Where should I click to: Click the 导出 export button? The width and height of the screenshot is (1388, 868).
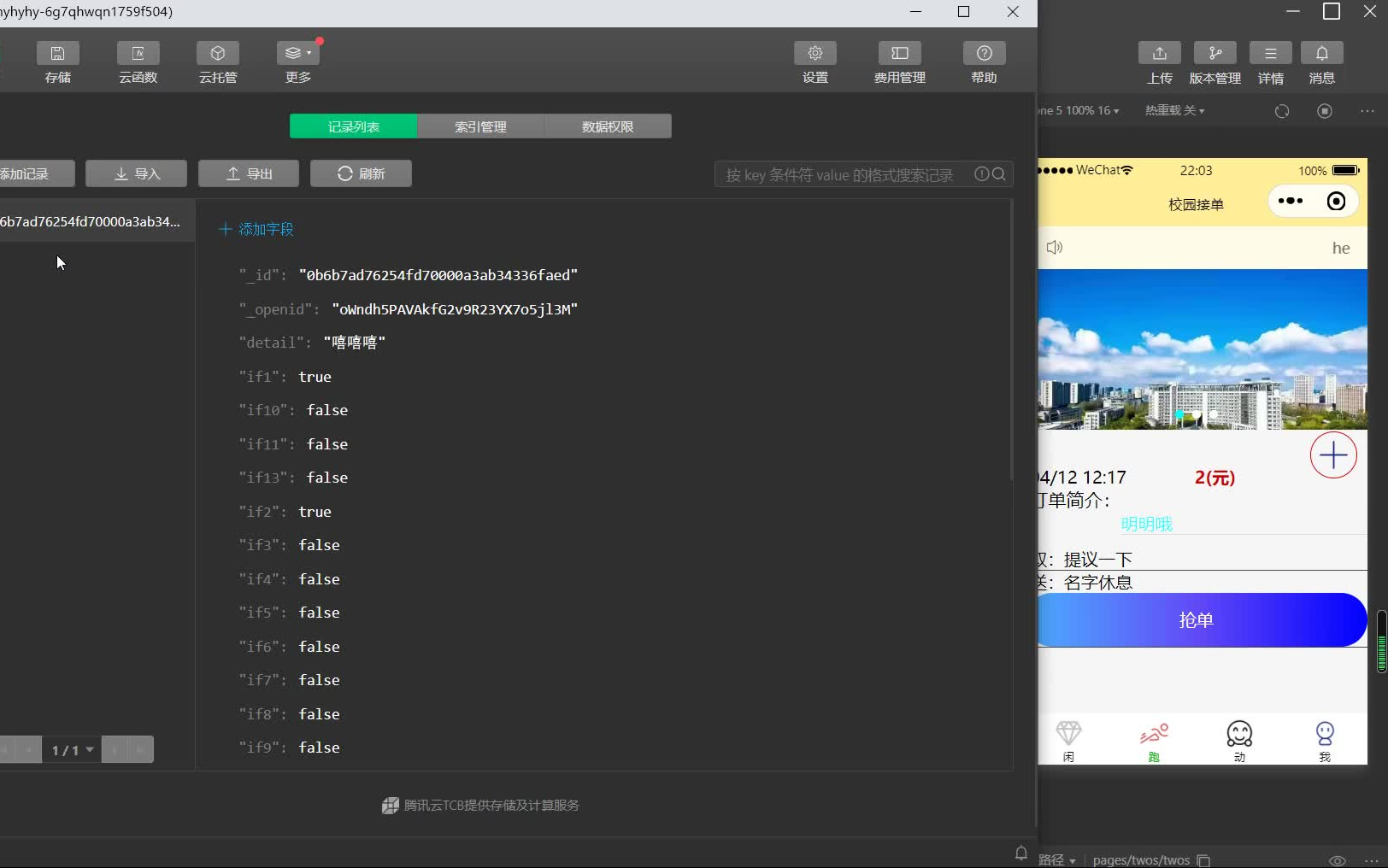(x=249, y=173)
